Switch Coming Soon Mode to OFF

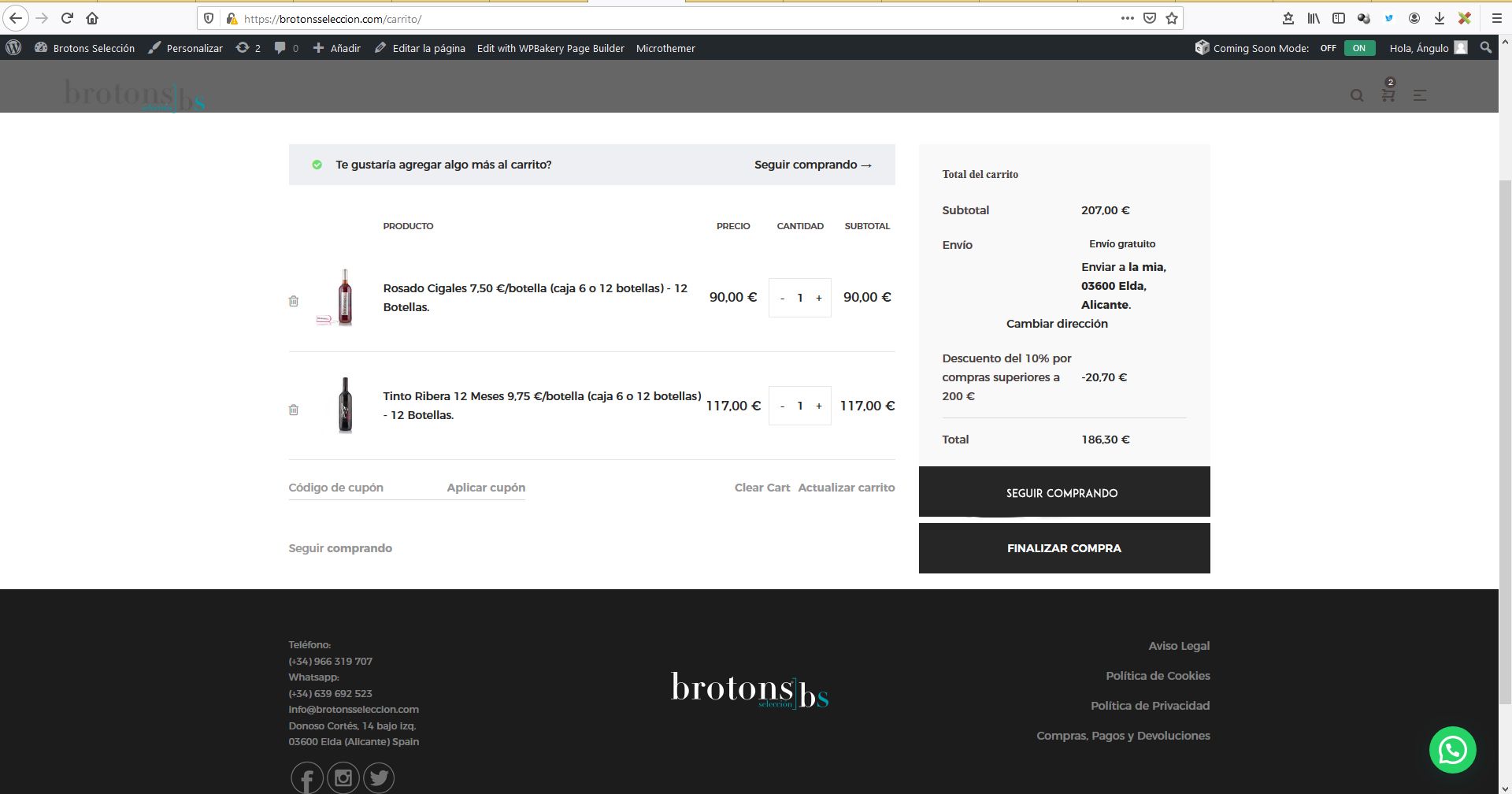point(1329,48)
